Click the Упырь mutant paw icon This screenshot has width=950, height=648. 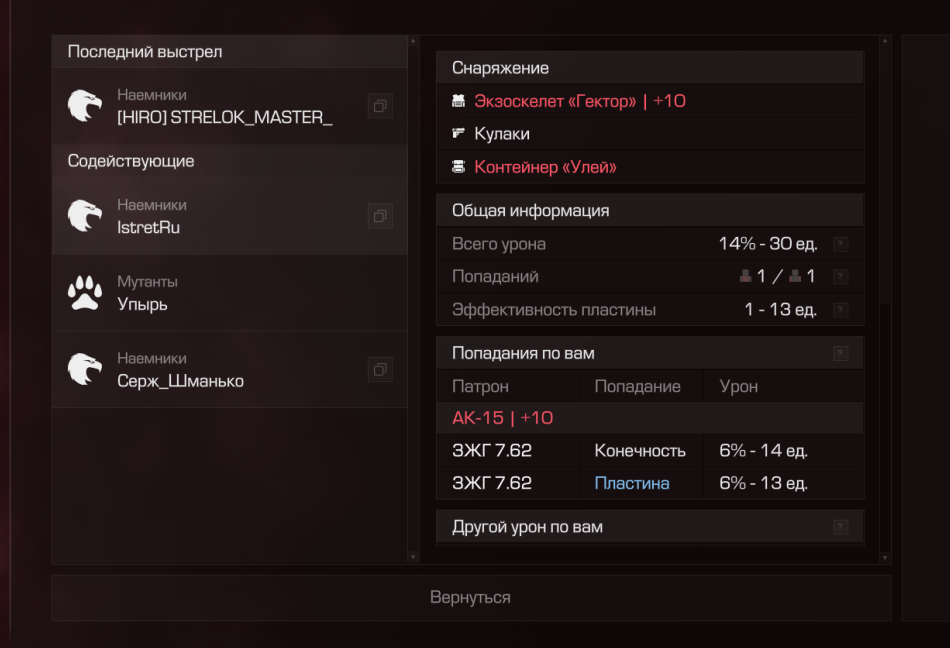click(x=85, y=293)
